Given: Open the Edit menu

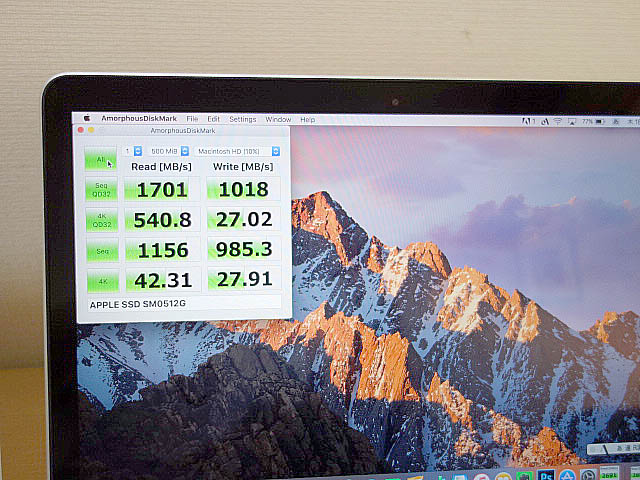Looking at the screenshot, I should [x=213, y=119].
